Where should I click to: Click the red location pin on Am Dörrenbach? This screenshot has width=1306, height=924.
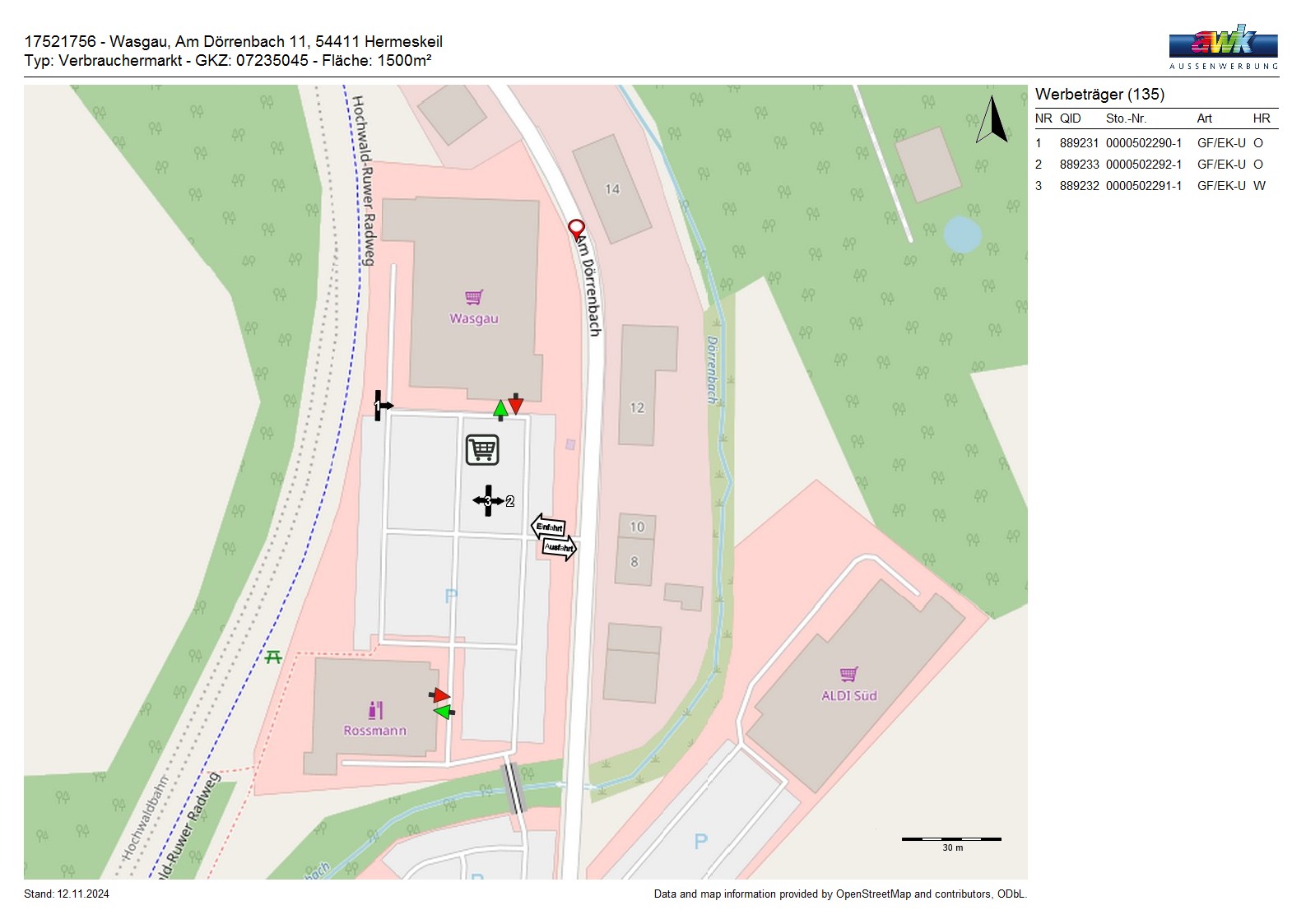[576, 229]
